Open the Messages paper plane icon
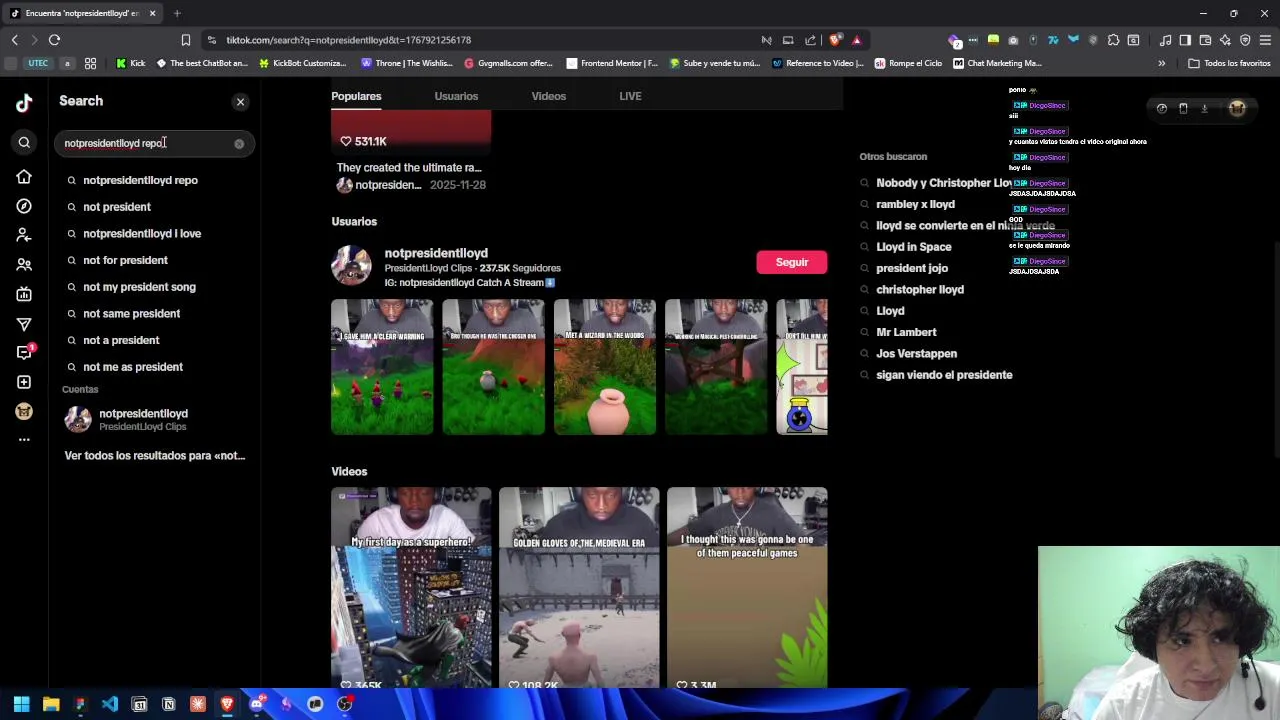The height and width of the screenshot is (720, 1280). [24, 324]
